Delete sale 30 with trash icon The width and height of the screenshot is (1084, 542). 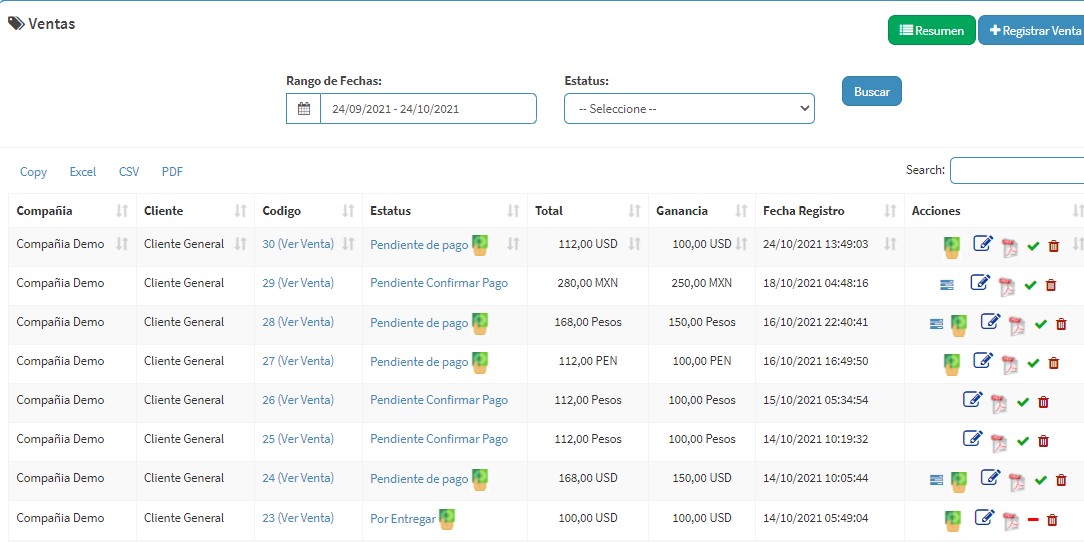[1054, 246]
